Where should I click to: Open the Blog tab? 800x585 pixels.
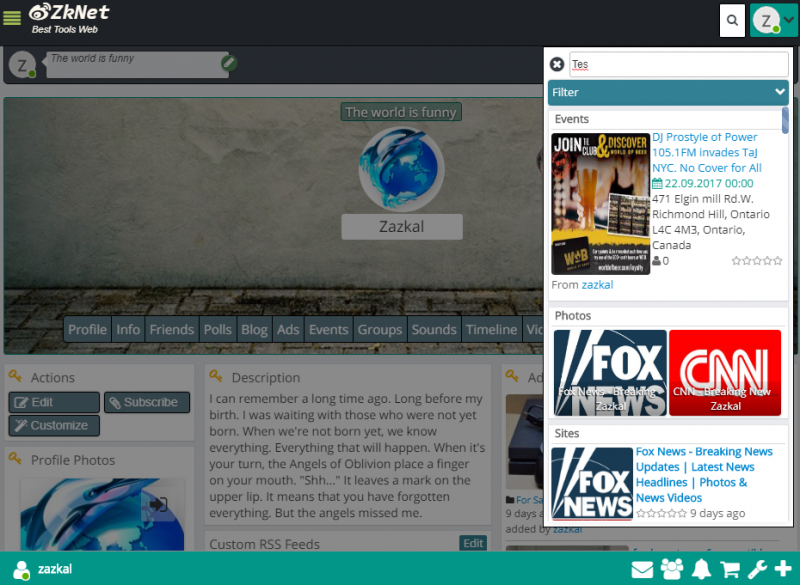click(254, 329)
